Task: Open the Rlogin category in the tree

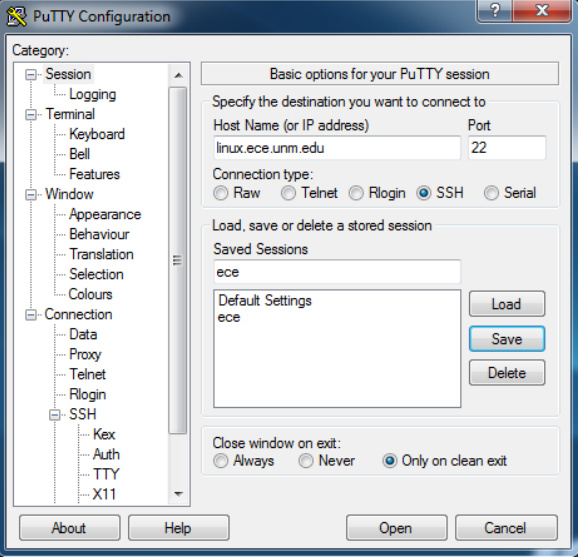Action: coord(88,395)
